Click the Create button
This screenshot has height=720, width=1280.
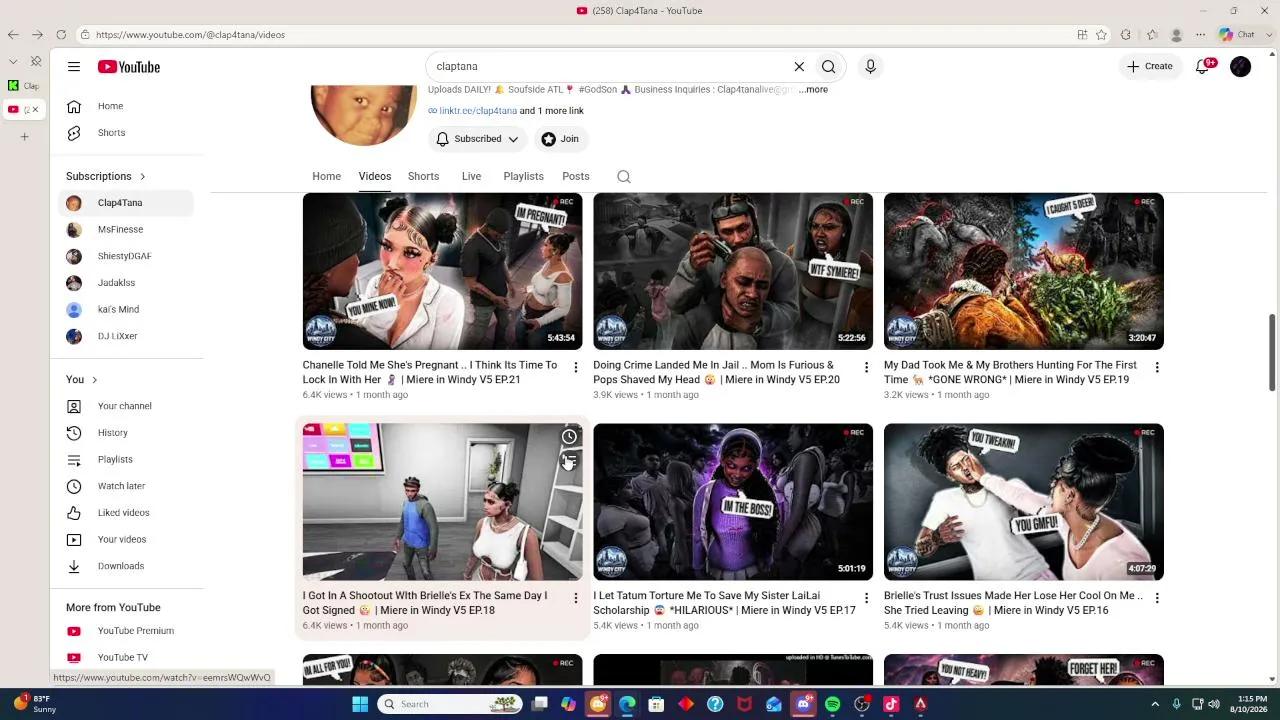pyautogui.click(x=1150, y=67)
